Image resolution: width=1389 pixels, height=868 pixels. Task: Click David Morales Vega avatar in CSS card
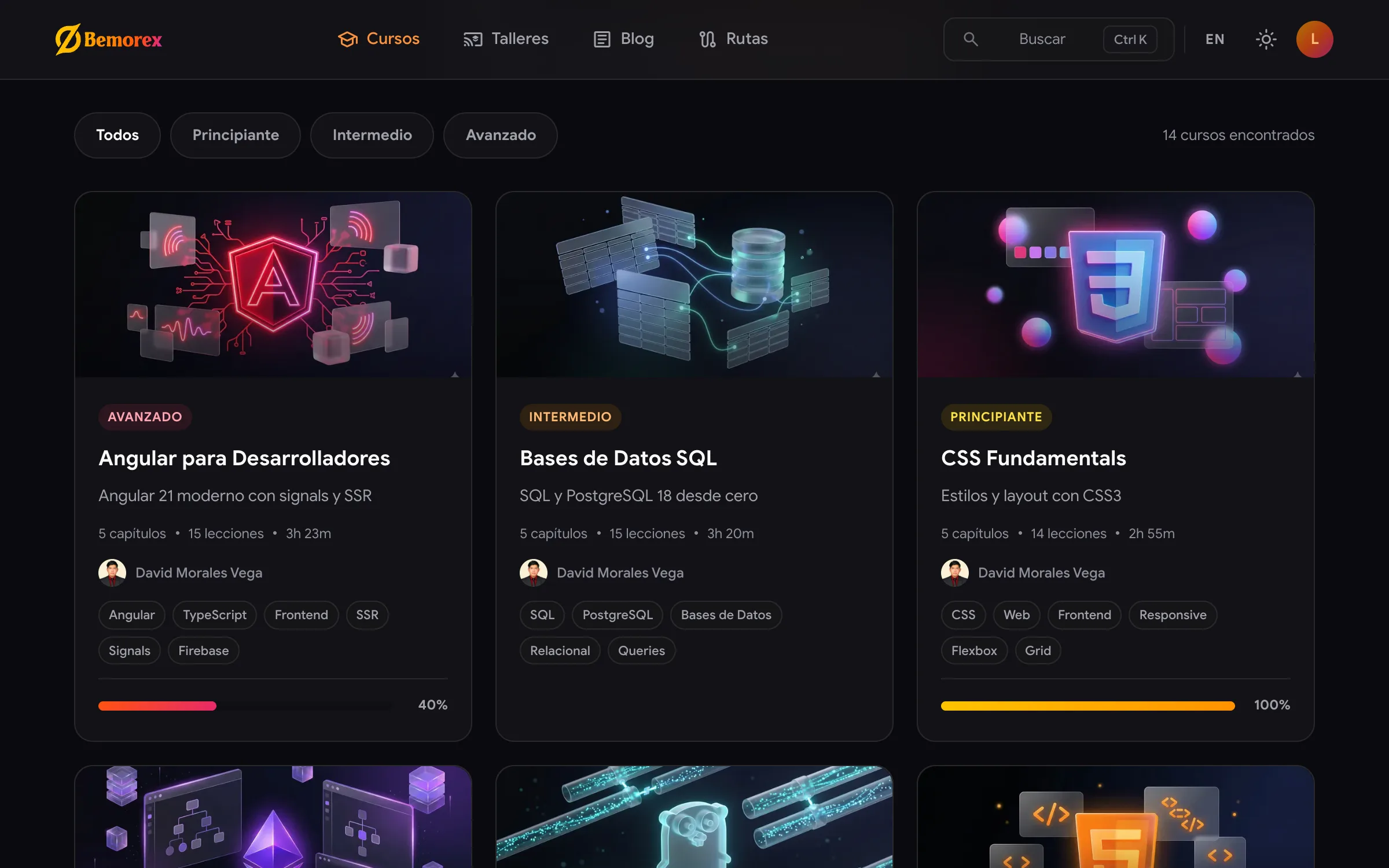(x=955, y=572)
